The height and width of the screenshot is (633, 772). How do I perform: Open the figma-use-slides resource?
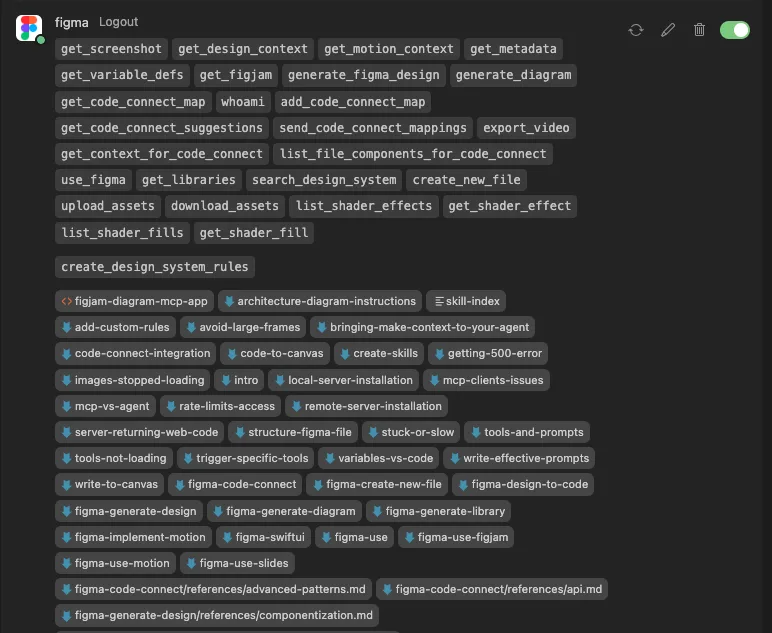click(x=237, y=564)
